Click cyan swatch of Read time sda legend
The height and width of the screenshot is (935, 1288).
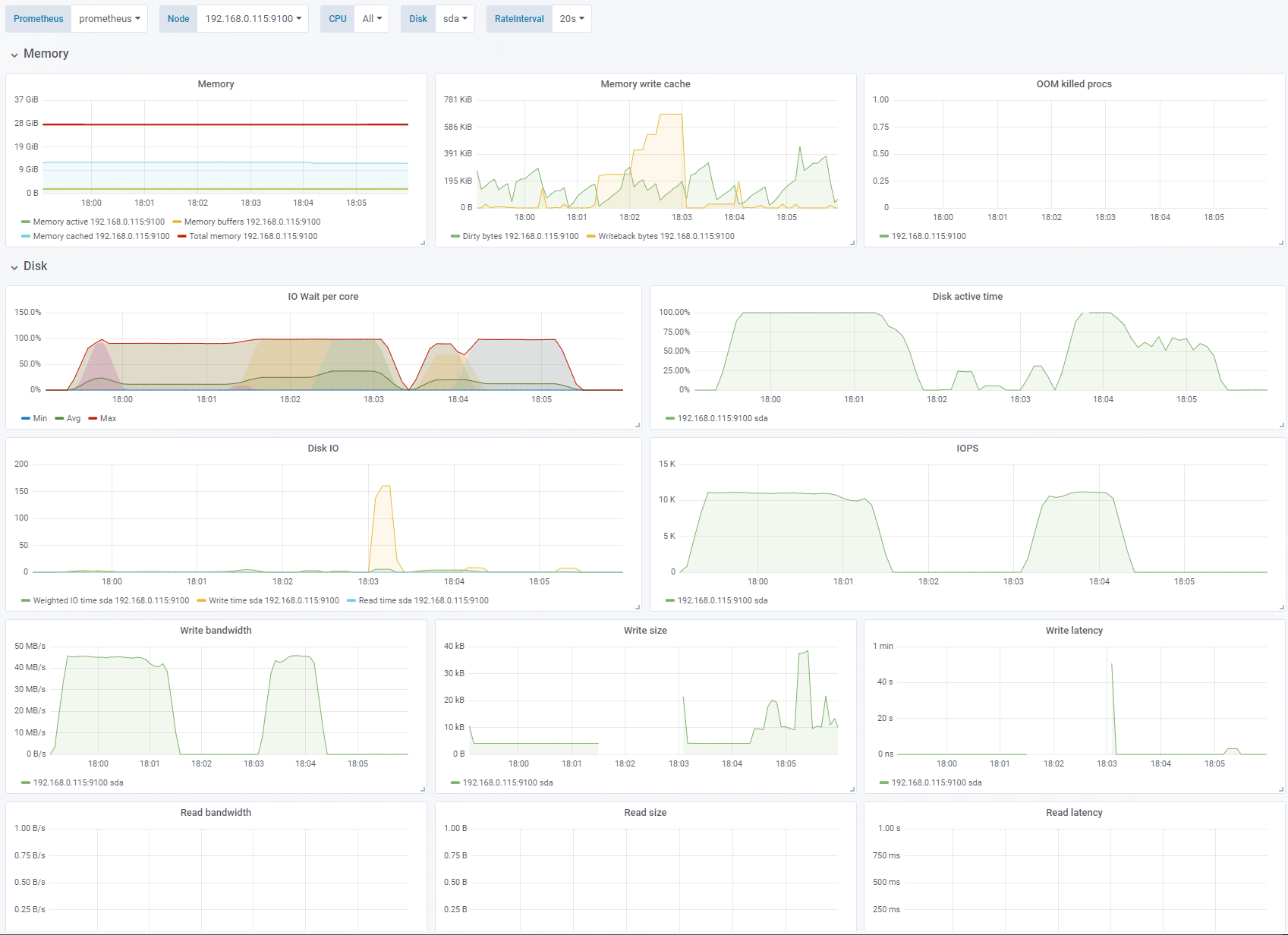pyautogui.click(x=351, y=600)
